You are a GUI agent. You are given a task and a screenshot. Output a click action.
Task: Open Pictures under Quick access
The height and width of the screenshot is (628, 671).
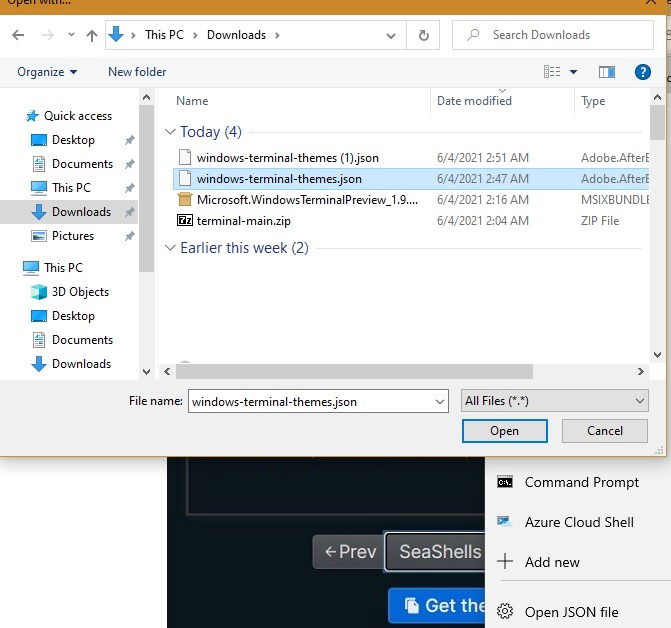[x=73, y=236]
